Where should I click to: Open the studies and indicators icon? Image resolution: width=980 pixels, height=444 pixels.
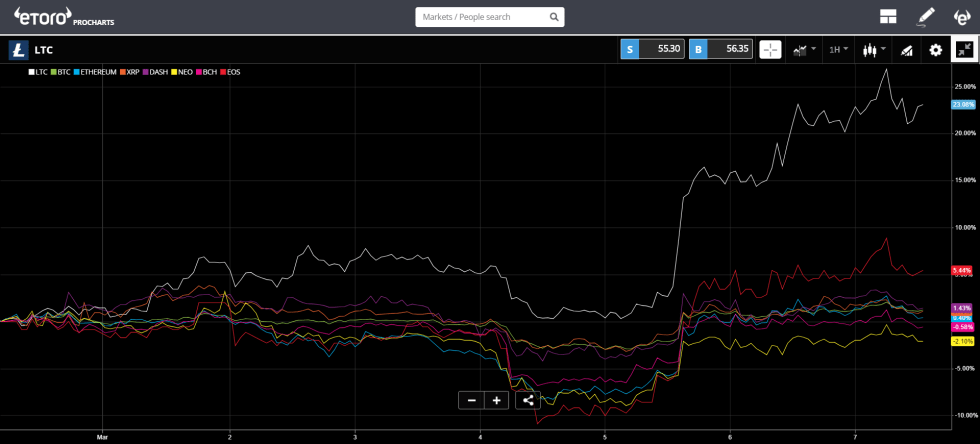coord(907,49)
